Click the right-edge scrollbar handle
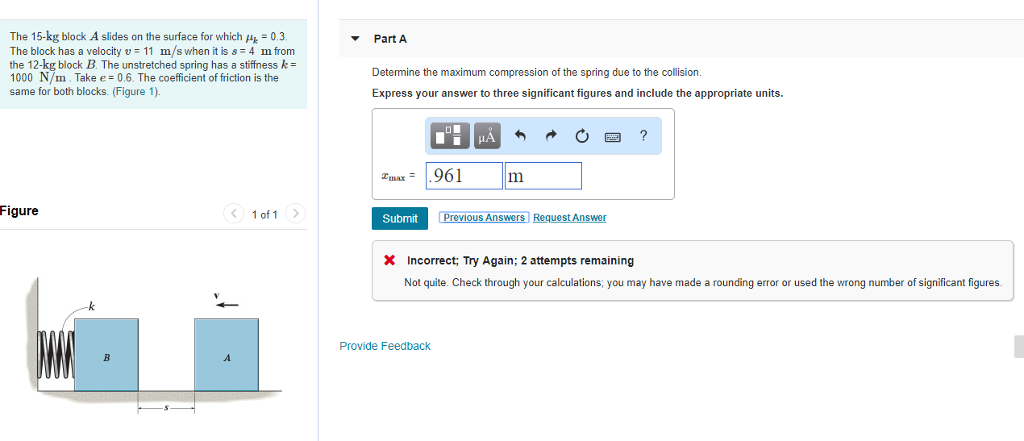The width and height of the screenshot is (1024, 441). coord(1018,346)
